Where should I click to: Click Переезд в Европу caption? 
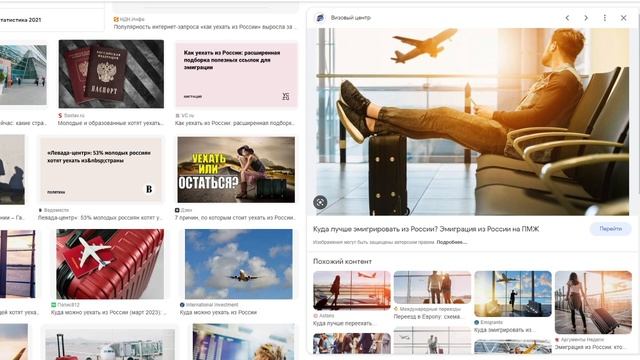[429, 316]
